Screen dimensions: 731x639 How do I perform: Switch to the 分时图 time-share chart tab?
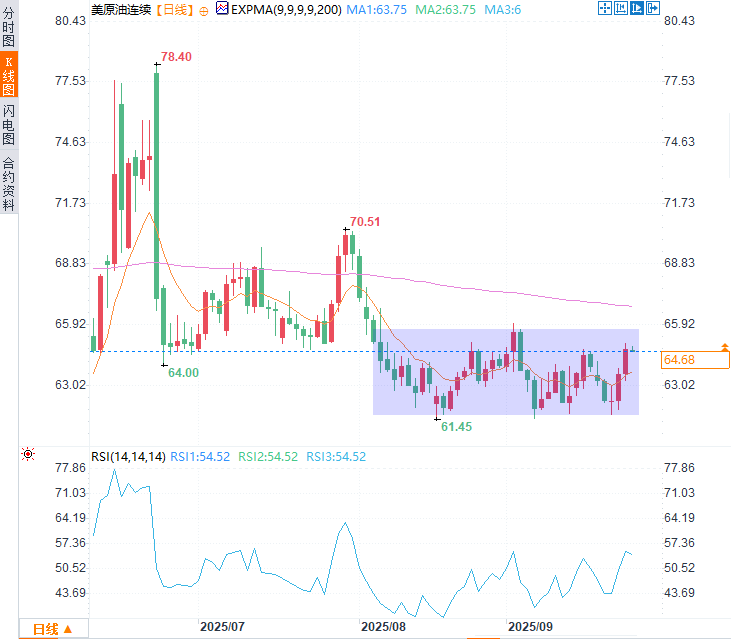8,26
